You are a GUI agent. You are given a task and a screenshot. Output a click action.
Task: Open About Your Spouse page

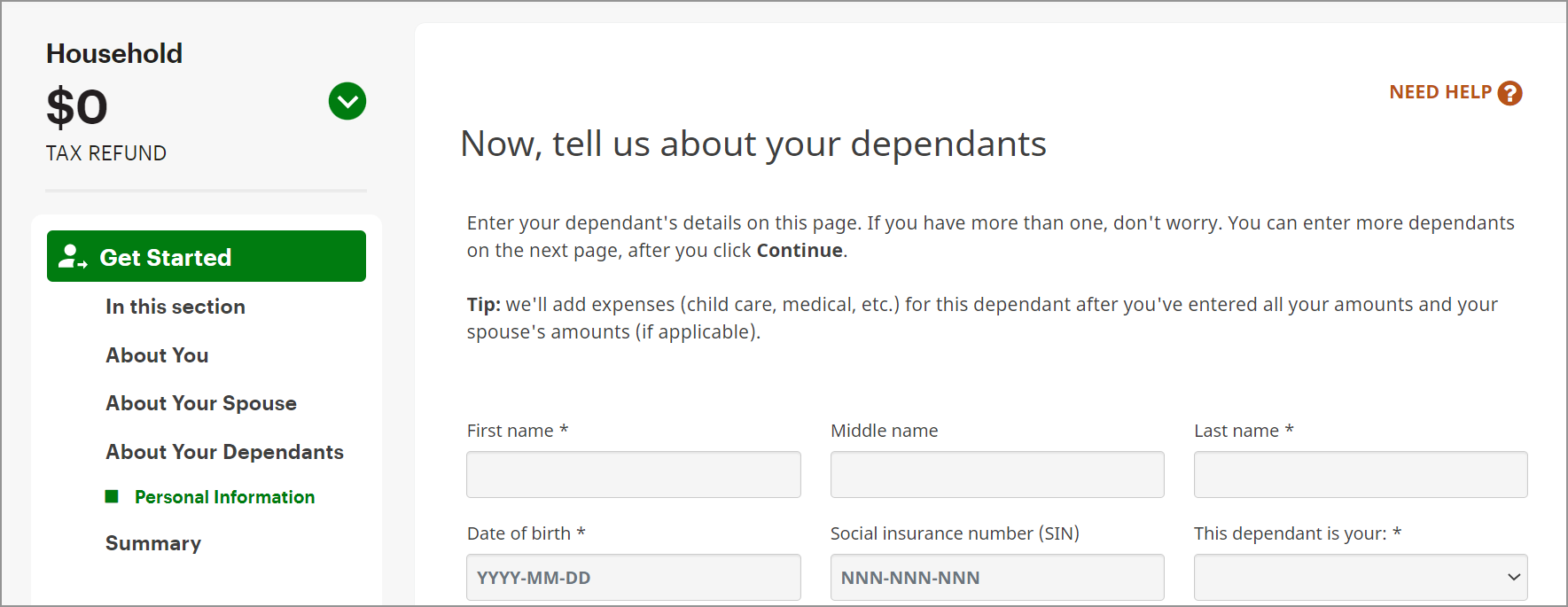(x=201, y=403)
